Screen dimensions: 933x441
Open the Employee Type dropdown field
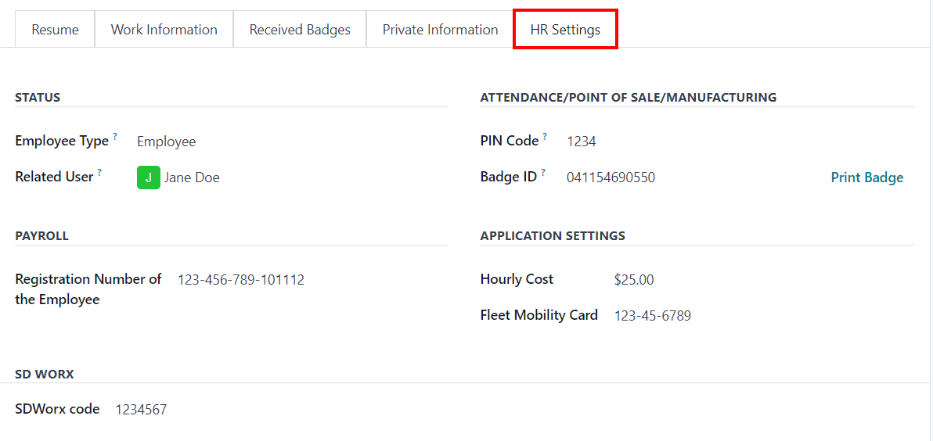pyautogui.click(x=167, y=142)
